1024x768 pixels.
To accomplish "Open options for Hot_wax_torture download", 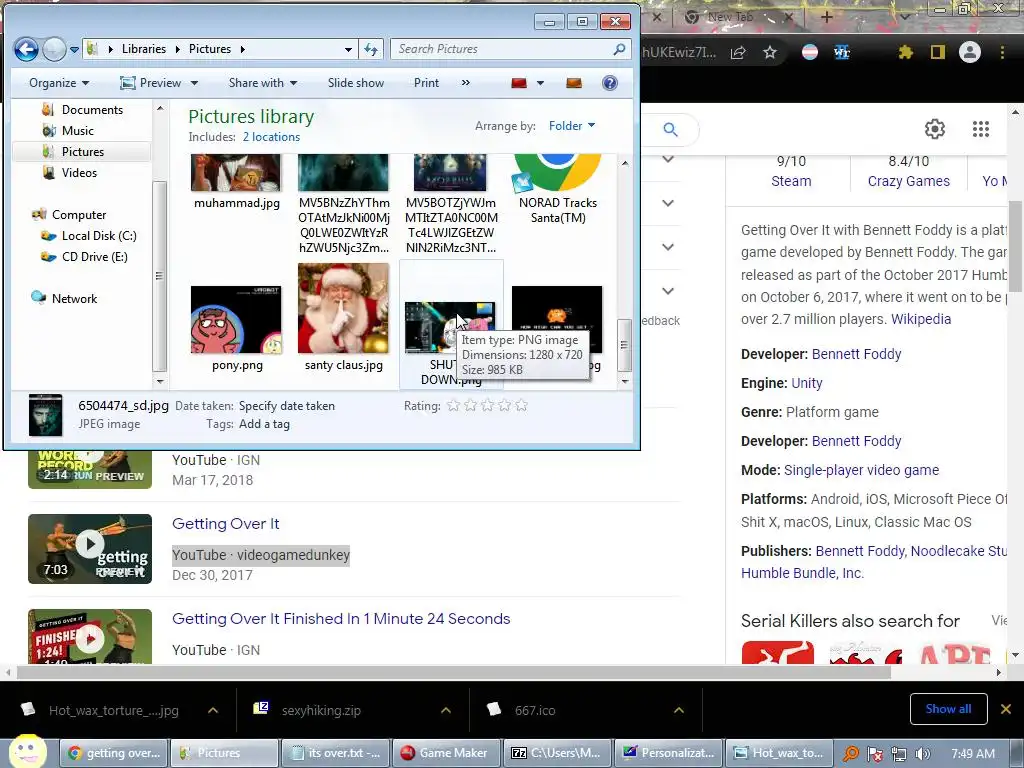I will [213, 710].
